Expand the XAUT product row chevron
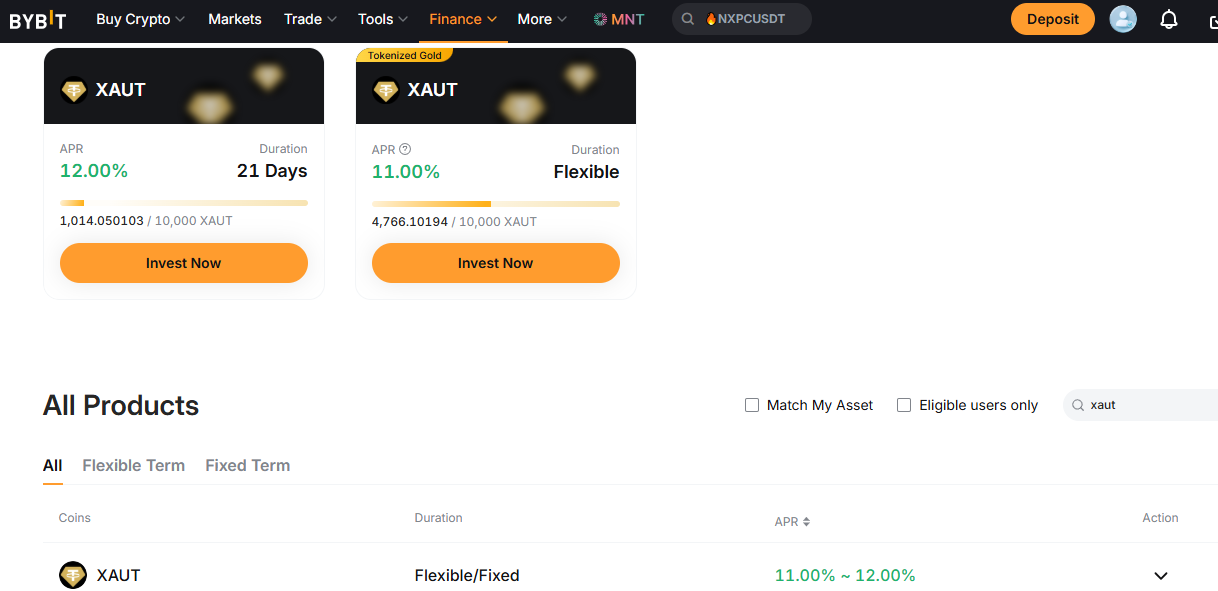This screenshot has width=1218, height=591. click(1161, 575)
